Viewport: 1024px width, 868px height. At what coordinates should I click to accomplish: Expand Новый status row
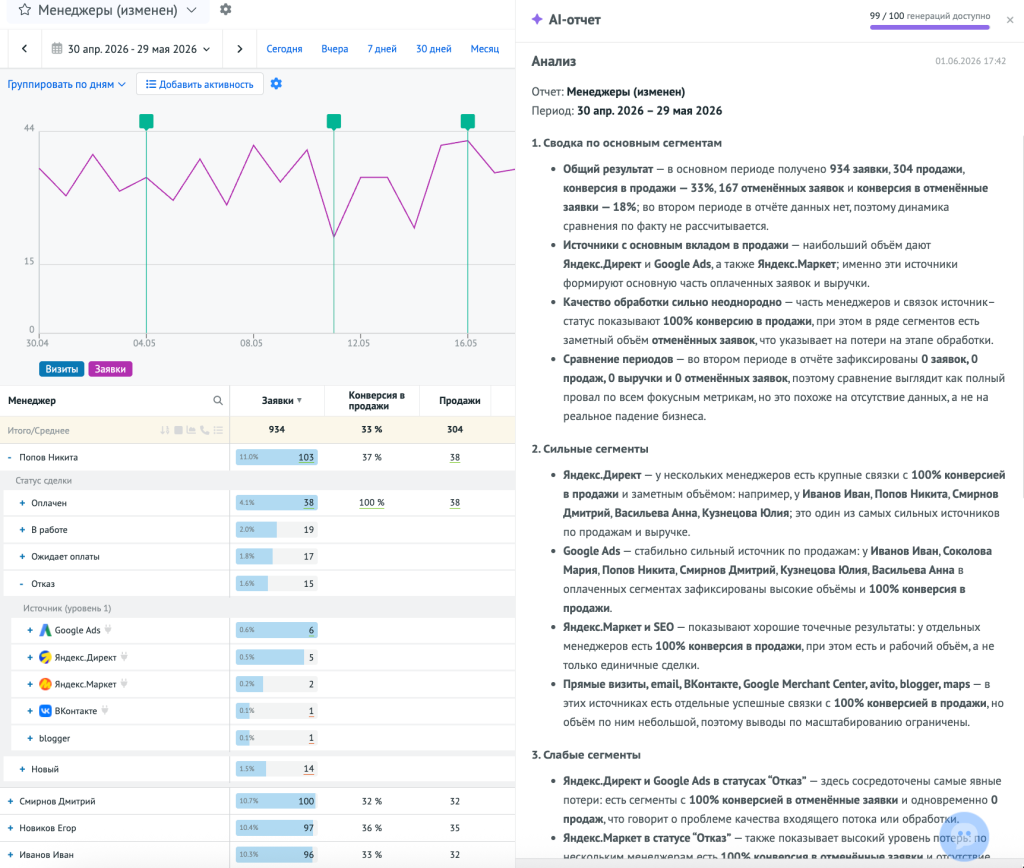(x=22, y=769)
